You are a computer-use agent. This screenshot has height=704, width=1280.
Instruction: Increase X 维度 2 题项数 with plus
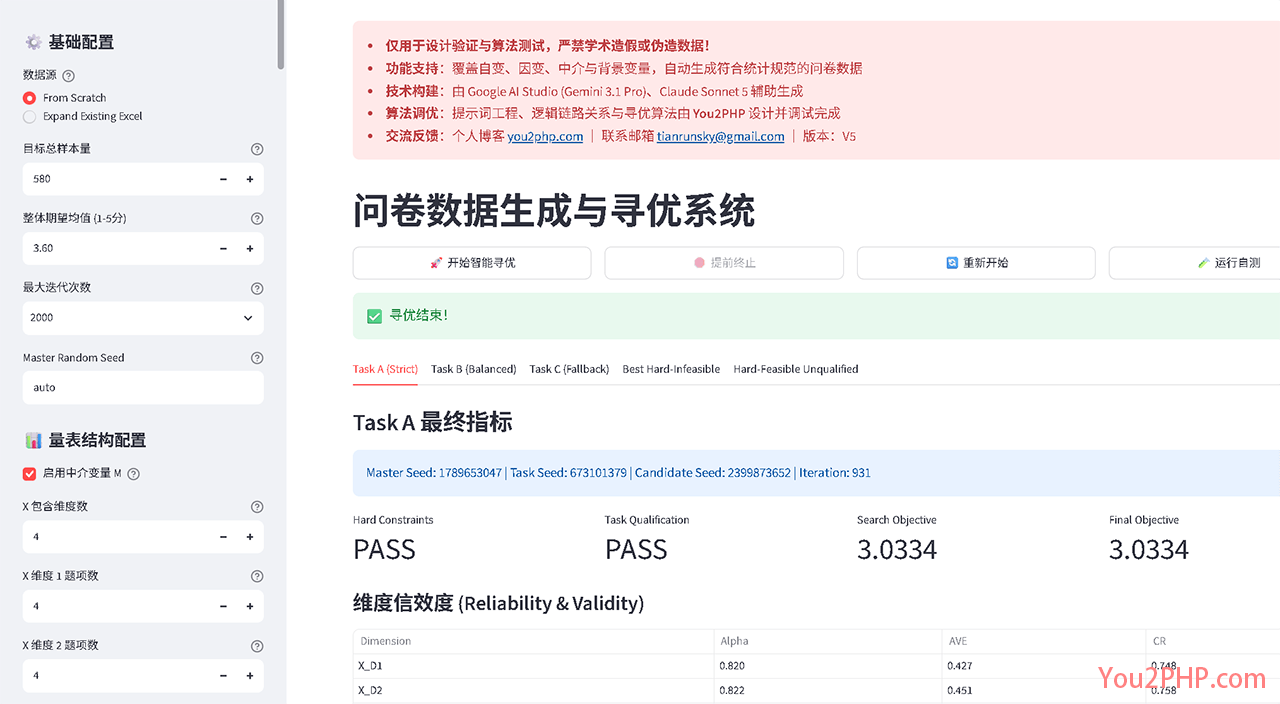click(x=250, y=676)
